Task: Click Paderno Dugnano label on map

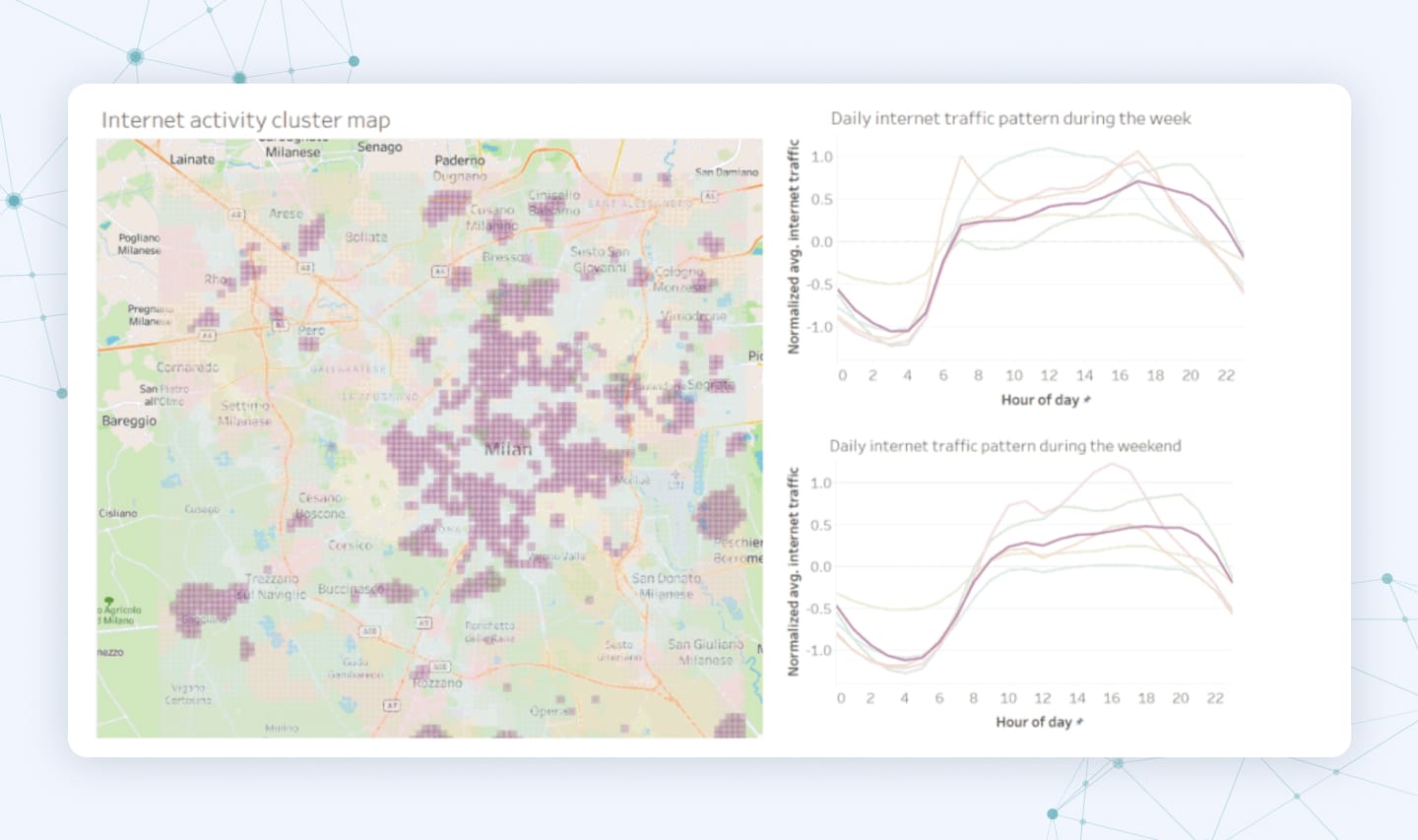Action: 460,167
